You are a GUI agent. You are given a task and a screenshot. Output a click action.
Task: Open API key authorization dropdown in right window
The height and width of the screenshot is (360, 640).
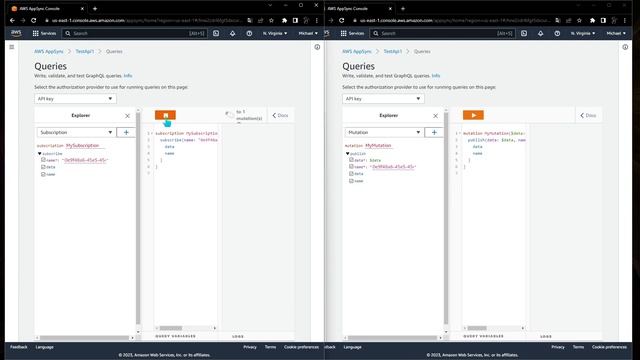(383, 99)
